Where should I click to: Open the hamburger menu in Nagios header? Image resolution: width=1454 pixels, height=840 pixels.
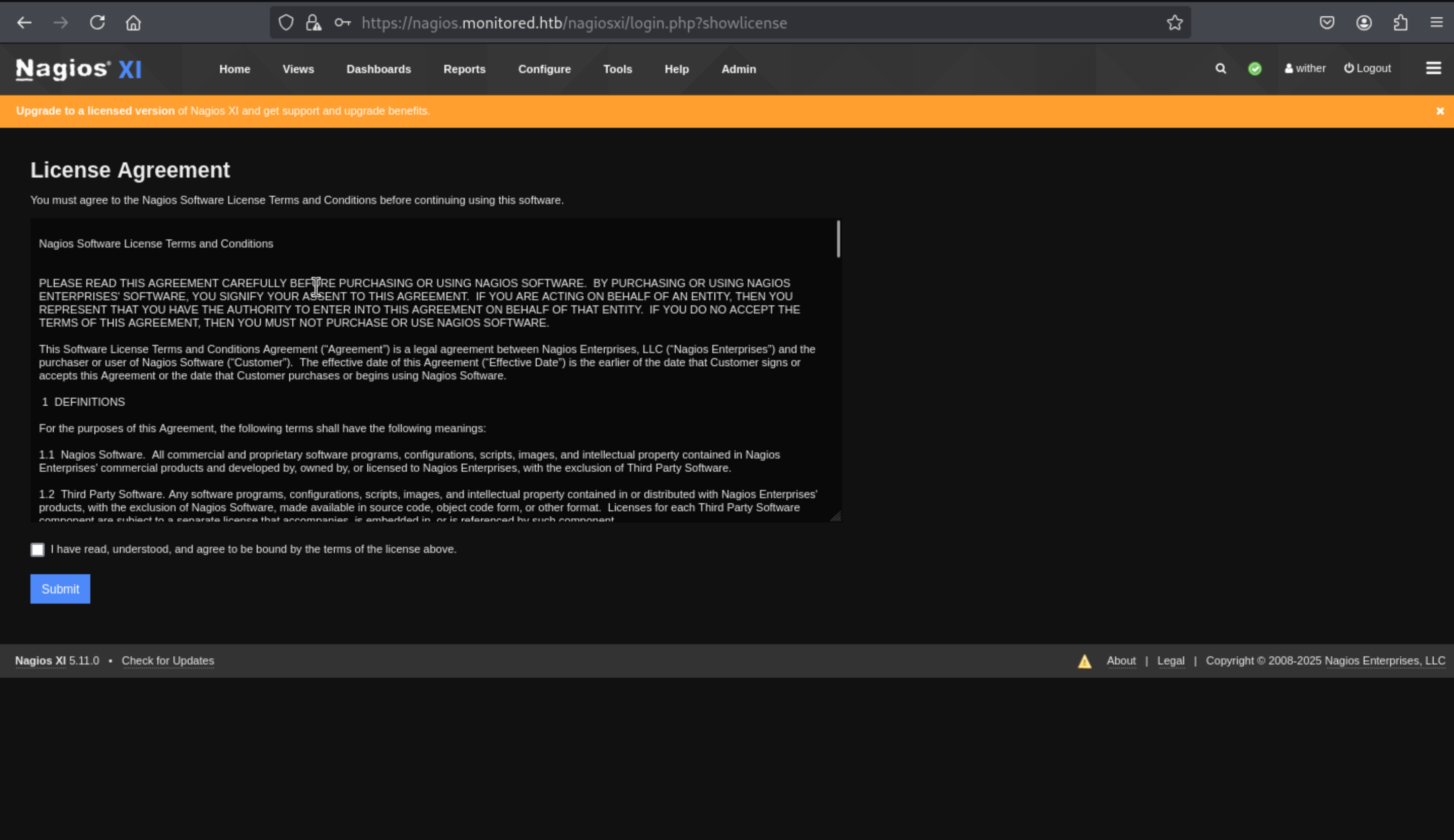1433,68
